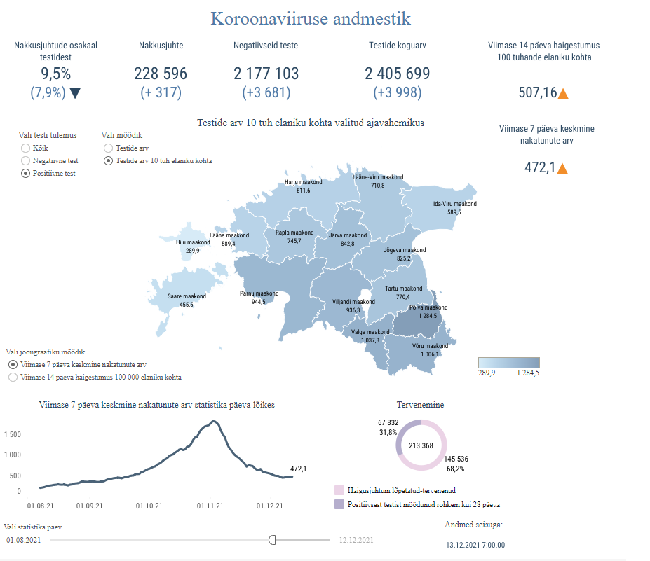Select 'Viimase 14 päeva haigestumus' option
This screenshot has width=650, height=561.
13,378
